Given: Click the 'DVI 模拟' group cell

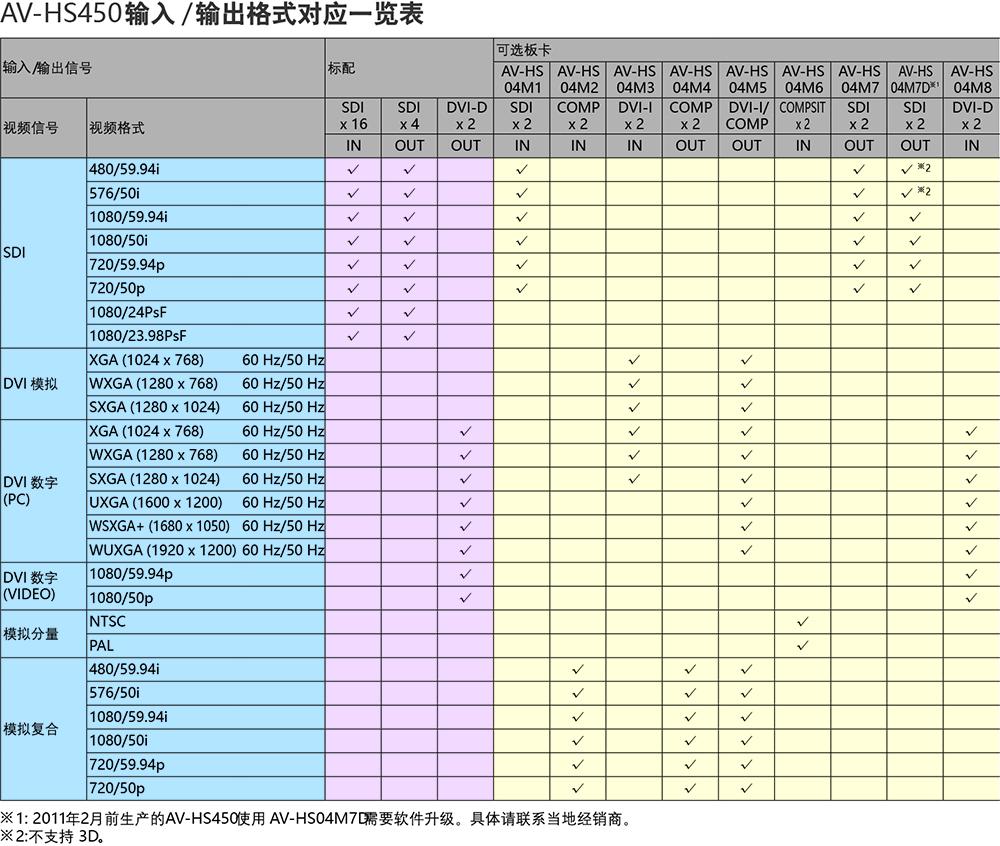Looking at the screenshot, I should point(43,384).
